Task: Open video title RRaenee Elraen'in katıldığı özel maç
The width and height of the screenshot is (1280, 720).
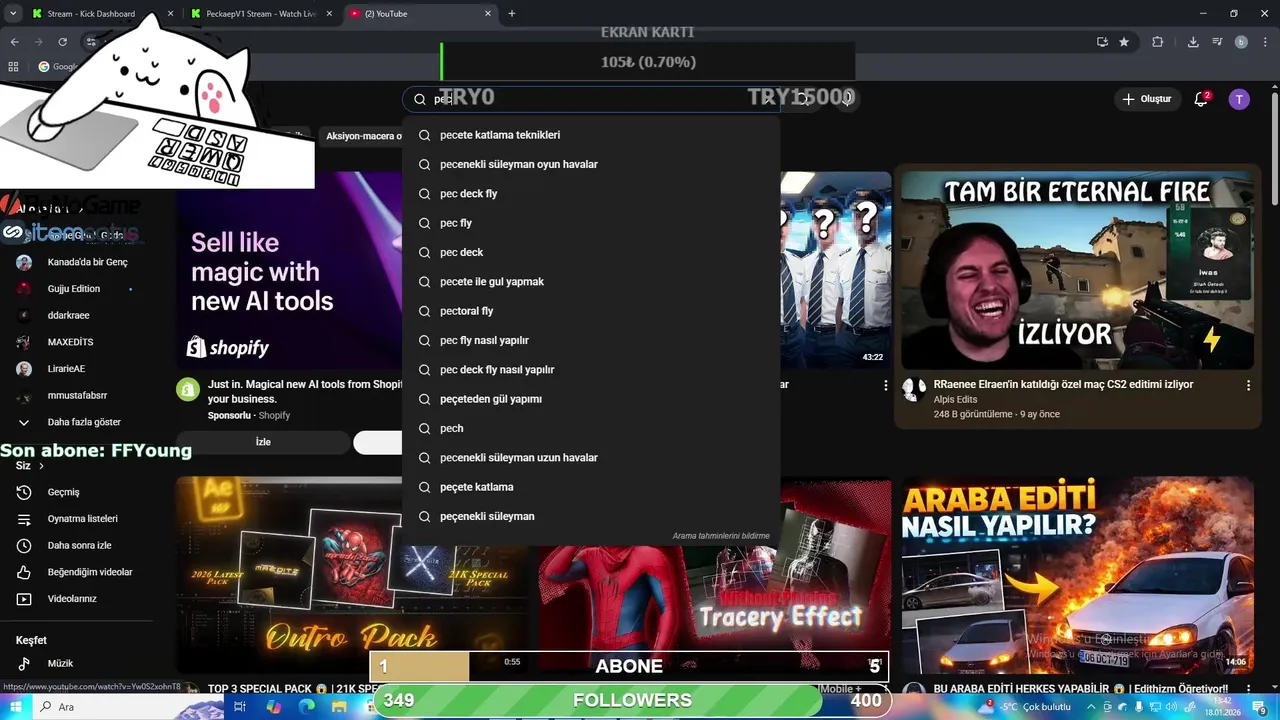Action: point(1063,384)
